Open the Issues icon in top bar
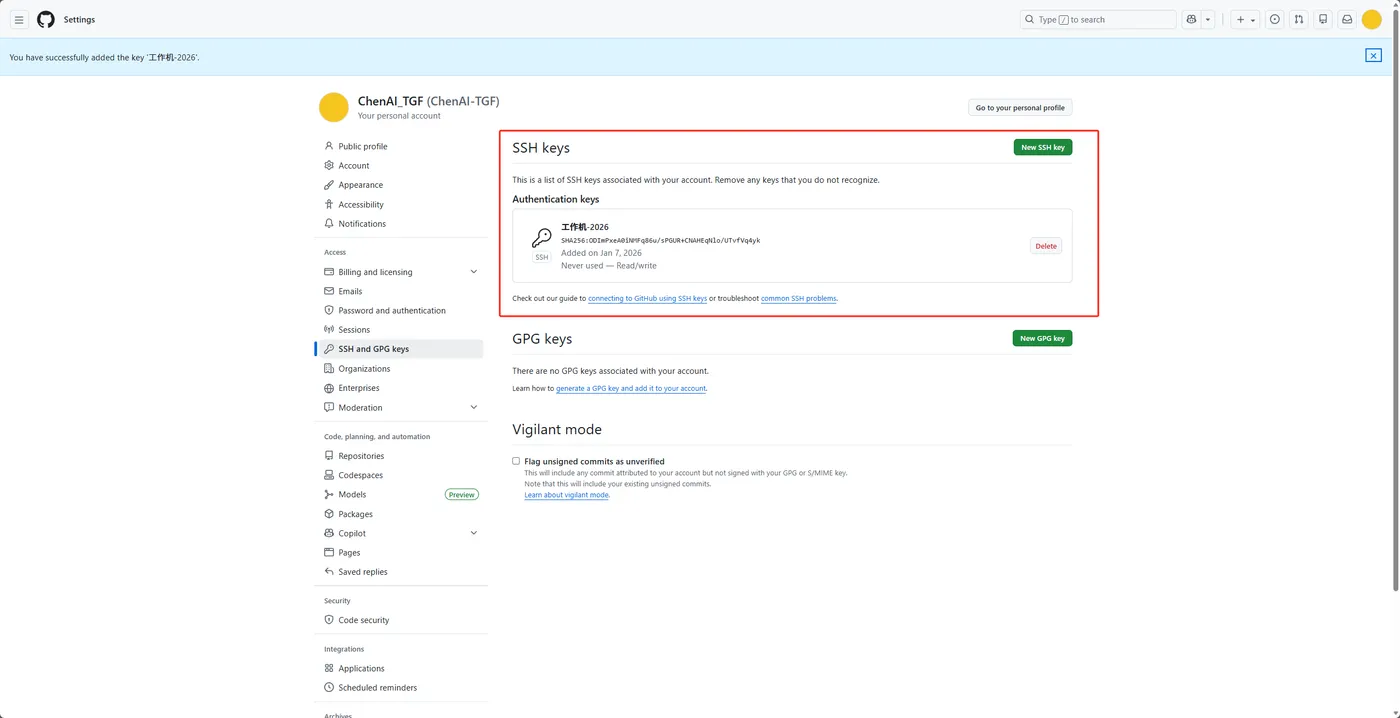Image resolution: width=1400 pixels, height=718 pixels. click(x=1275, y=19)
